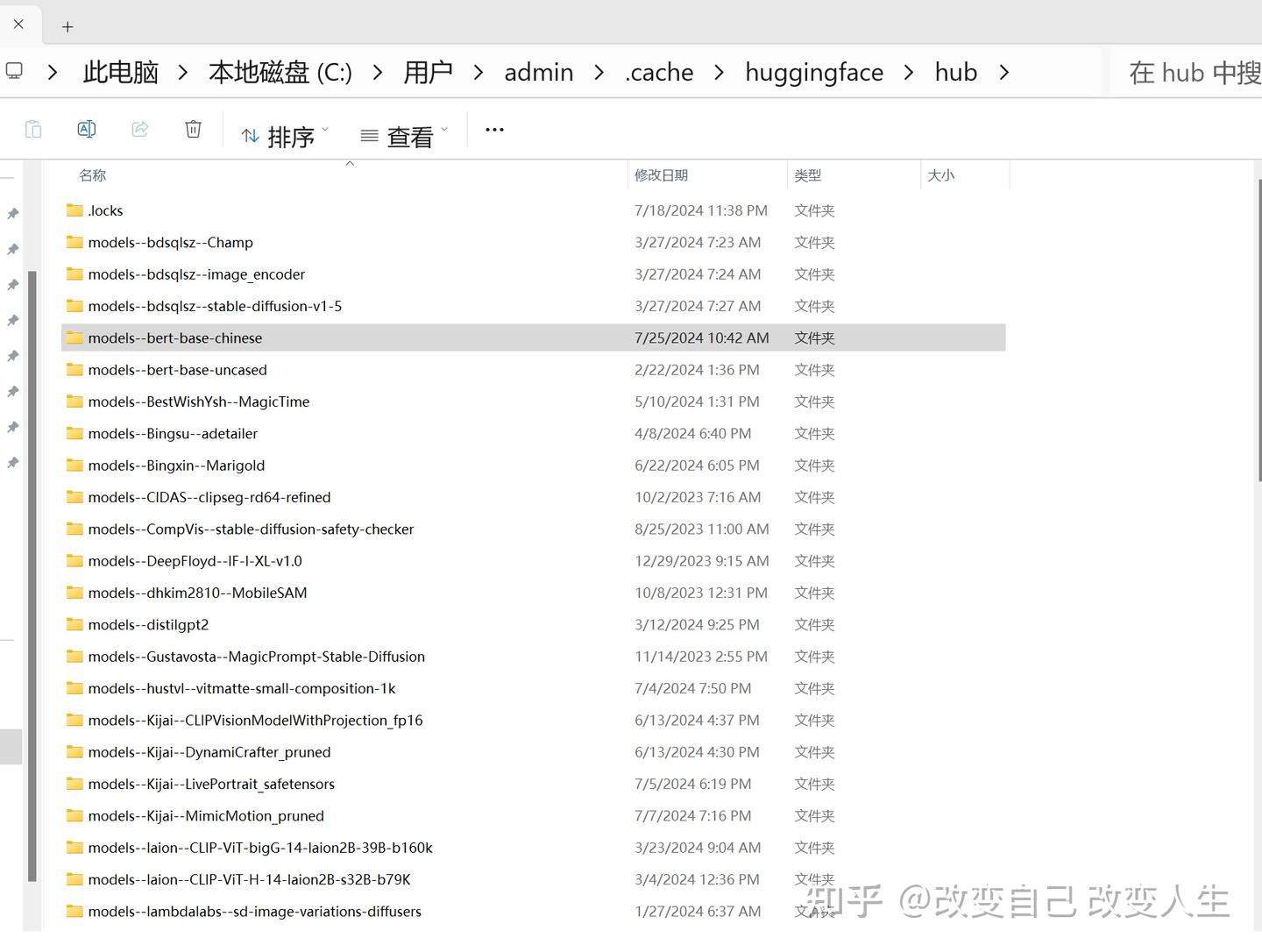Click the share icon in toolbar

[x=140, y=130]
